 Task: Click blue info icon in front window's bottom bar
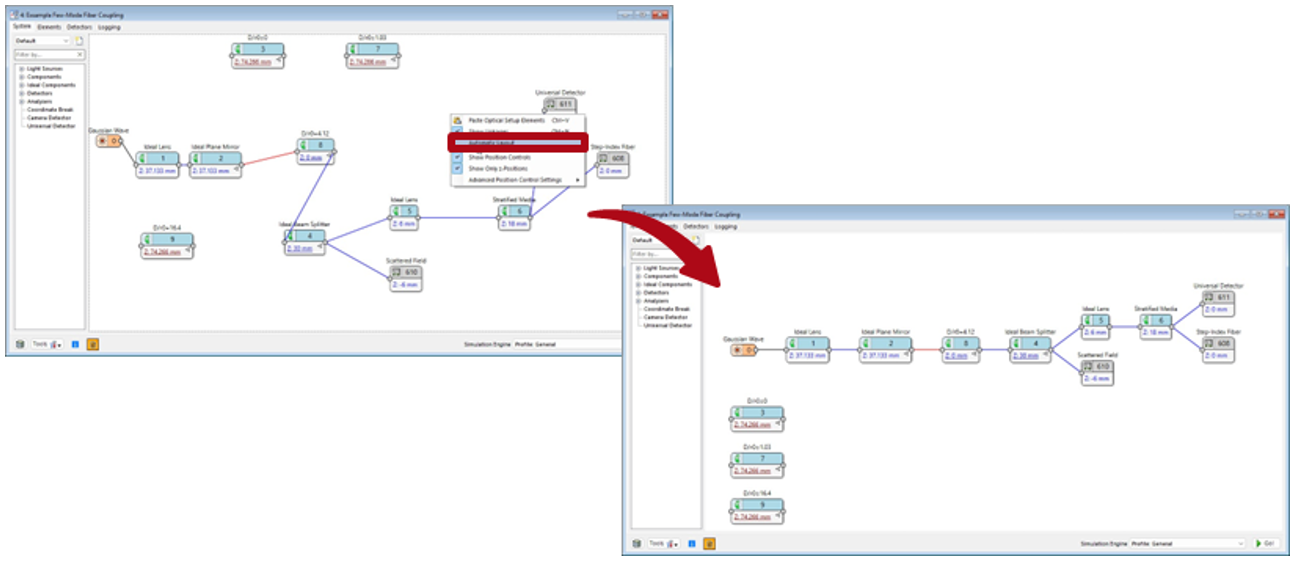tap(690, 544)
